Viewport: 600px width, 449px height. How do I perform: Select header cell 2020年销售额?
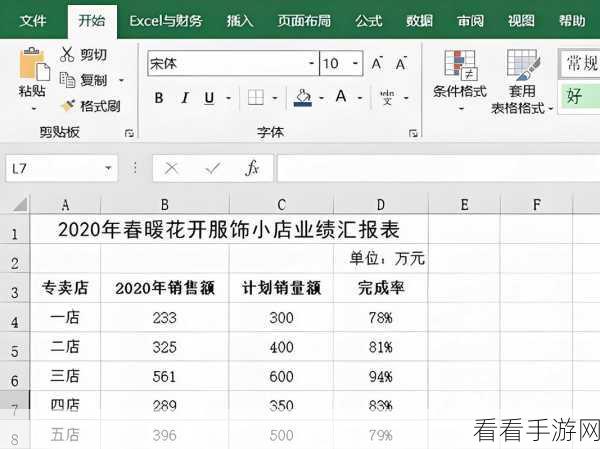(165, 288)
